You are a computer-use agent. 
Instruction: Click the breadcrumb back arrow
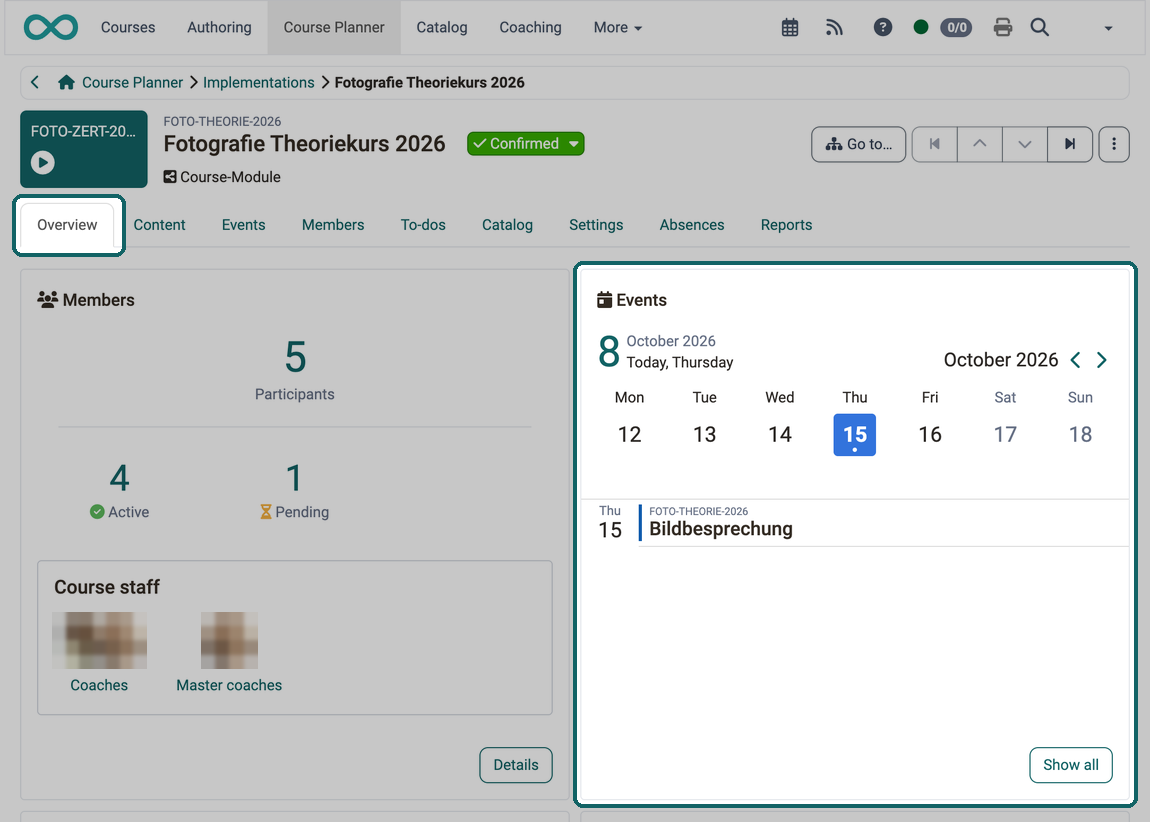34,82
